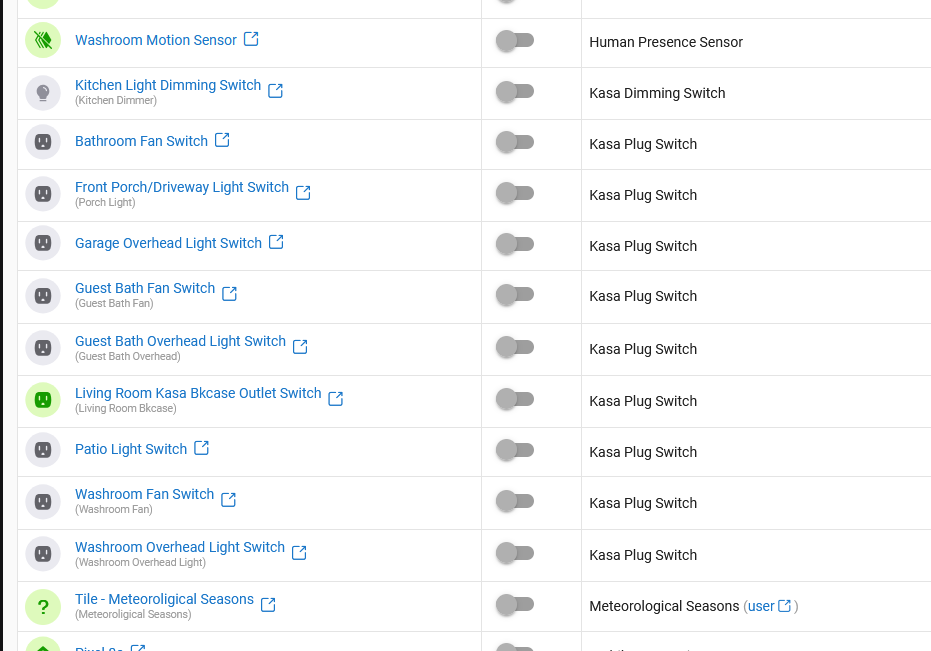Flip the Tile - Meteorological Seasons toggle

point(515,604)
